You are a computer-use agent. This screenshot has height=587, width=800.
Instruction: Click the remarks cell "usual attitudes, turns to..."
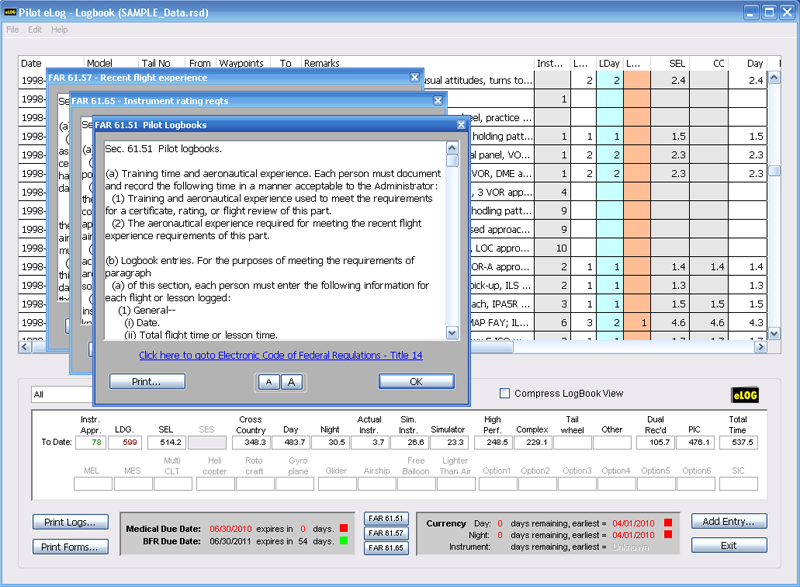(x=479, y=80)
